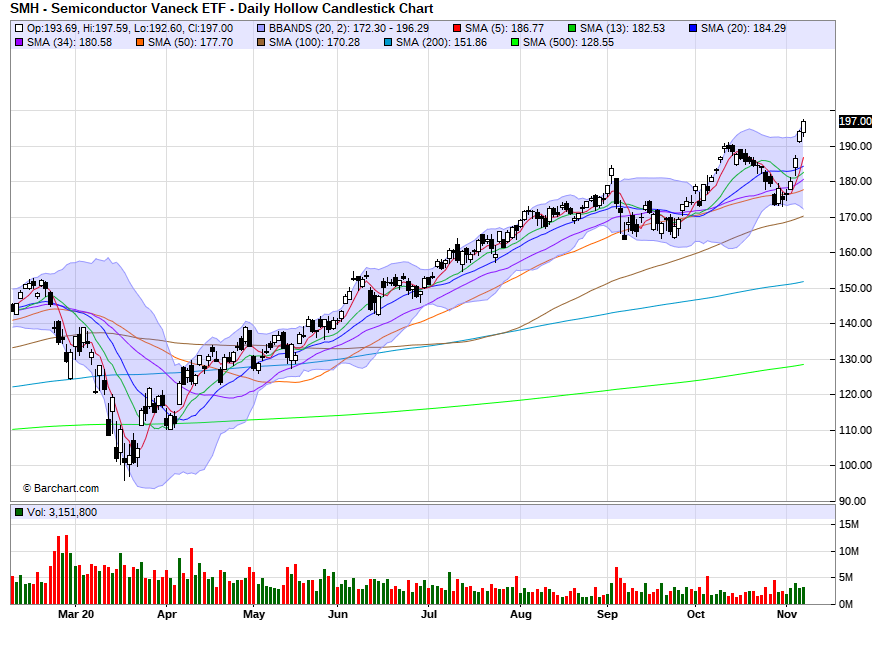
Task: Select the SMA (34): 180.58 label
Action: coord(69,42)
